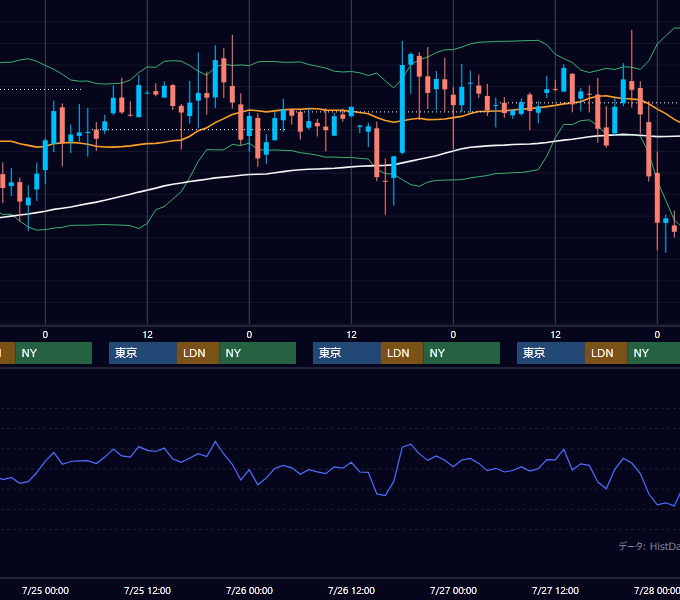This screenshot has width=680, height=600.
Task: Select the LDN session block on 7/26
Action: click(x=402, y=353)
